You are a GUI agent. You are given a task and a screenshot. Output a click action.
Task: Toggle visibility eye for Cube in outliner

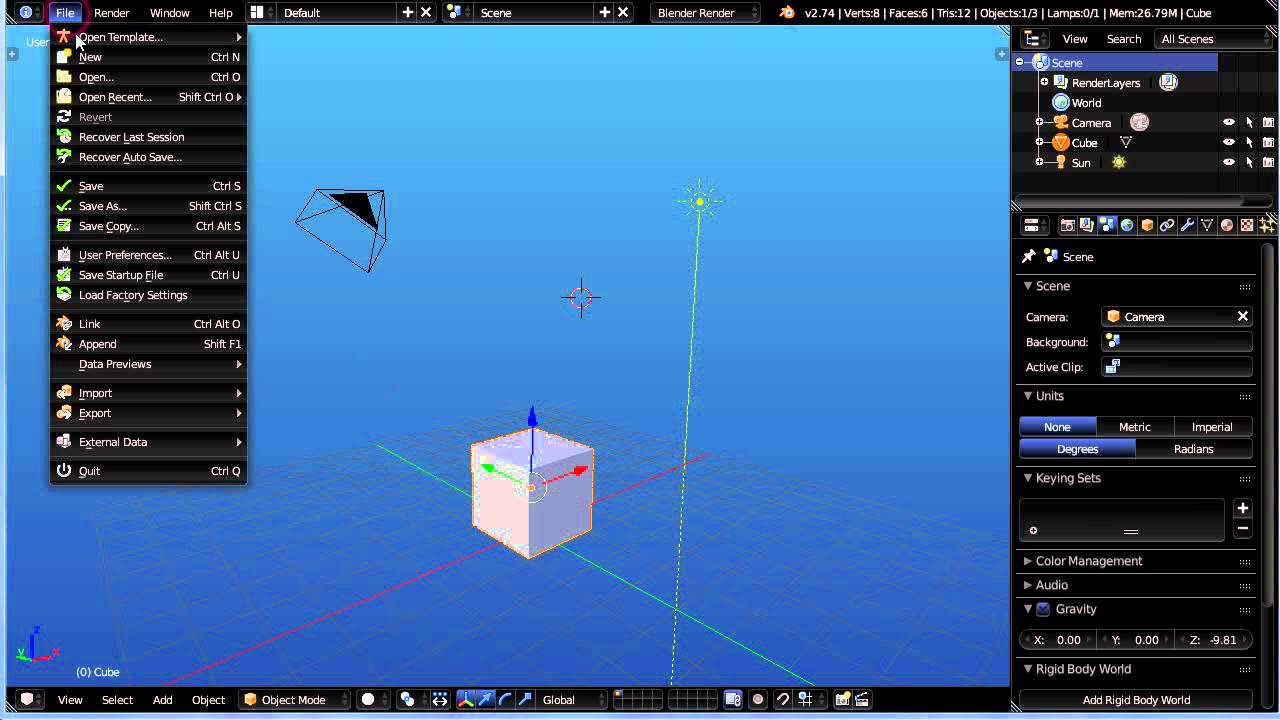[x=1229, y=142]
